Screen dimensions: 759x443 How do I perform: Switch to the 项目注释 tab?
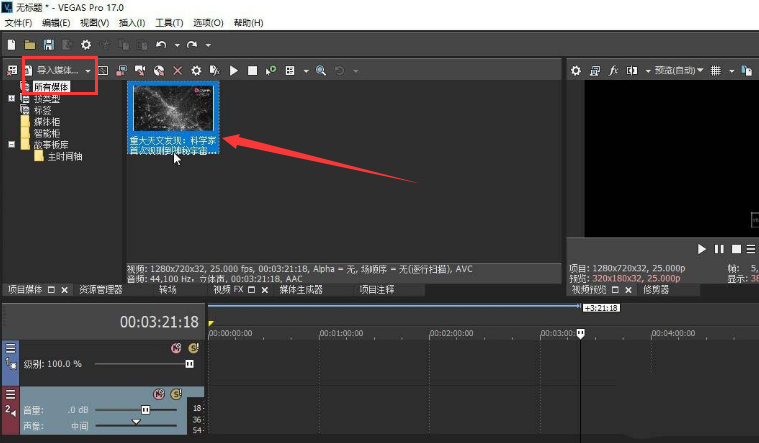tap(377, 290)
